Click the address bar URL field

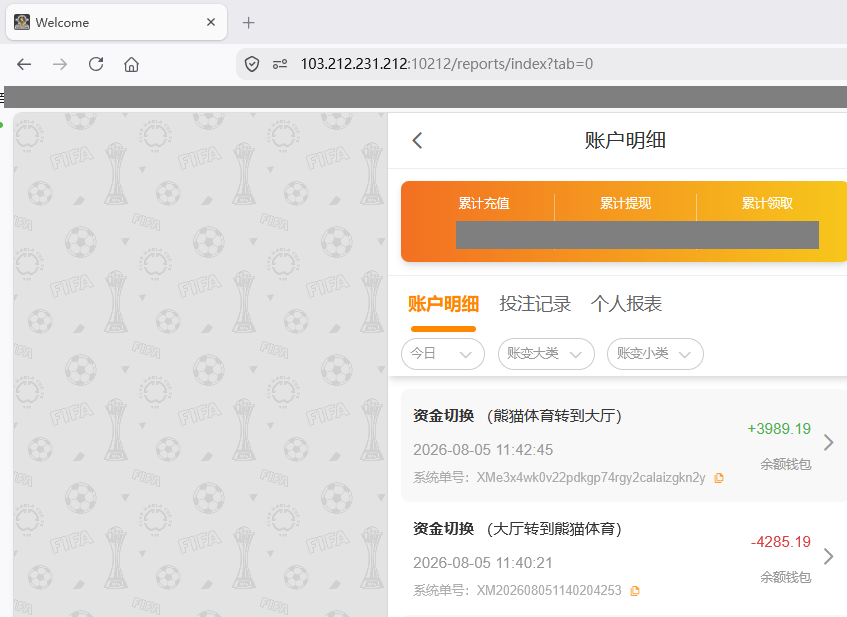[x=540, y=64]
